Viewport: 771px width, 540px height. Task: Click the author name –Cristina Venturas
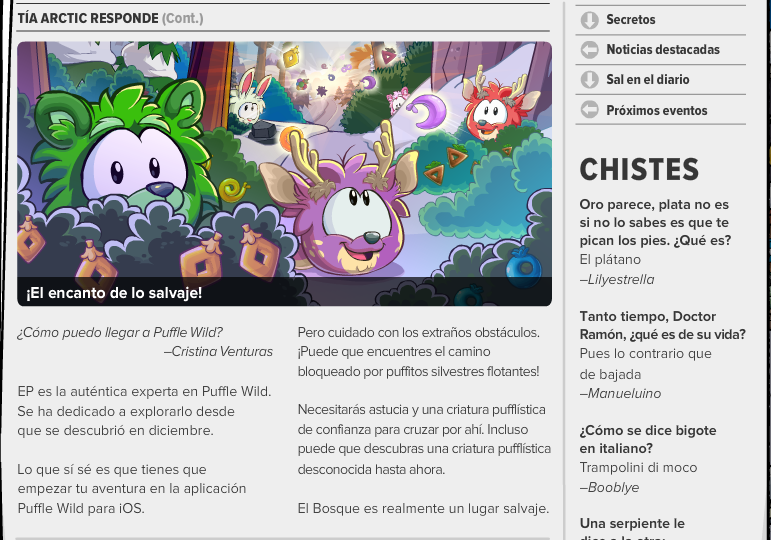click(218, 352)
